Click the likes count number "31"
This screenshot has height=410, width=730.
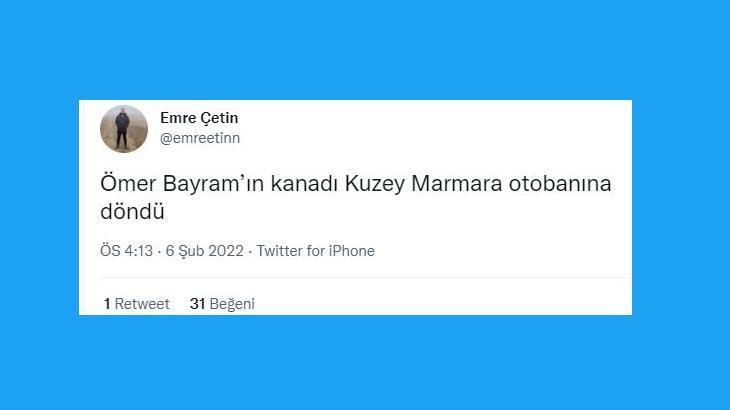coord(197,304)
